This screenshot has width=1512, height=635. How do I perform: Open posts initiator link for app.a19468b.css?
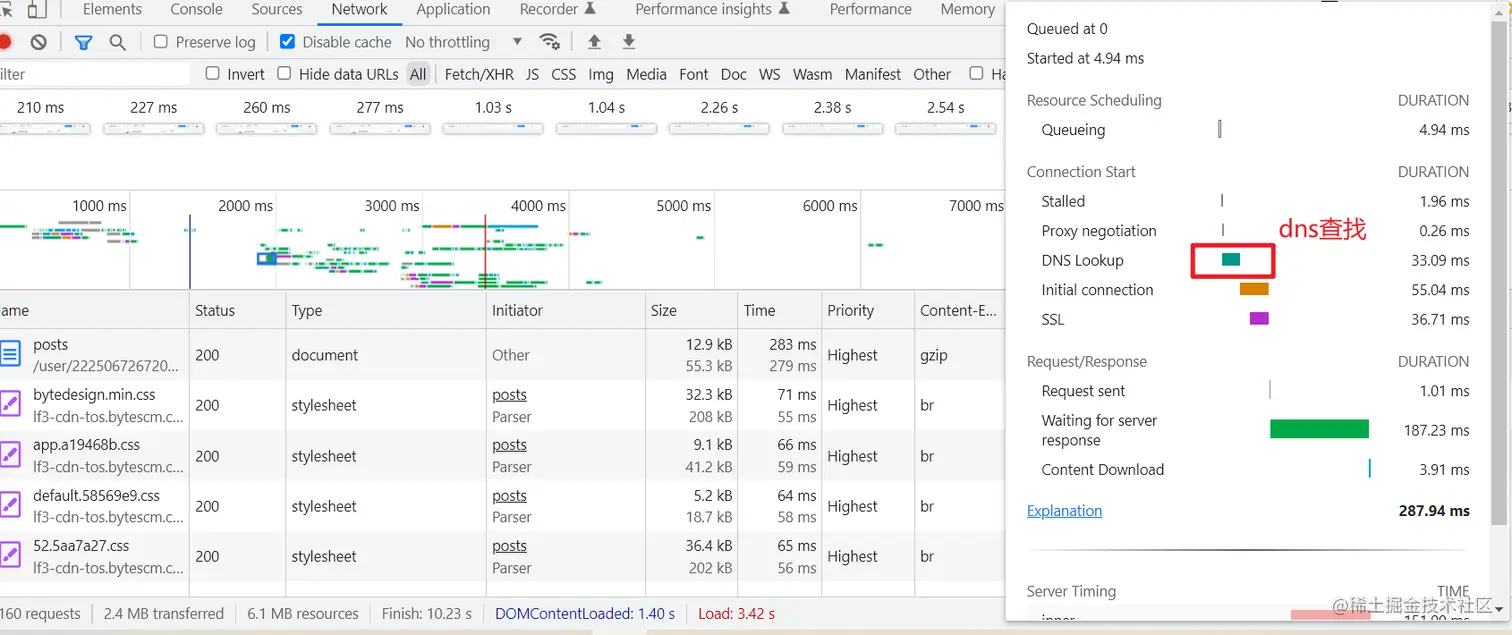pyautogui.click(x=509, y=445)
